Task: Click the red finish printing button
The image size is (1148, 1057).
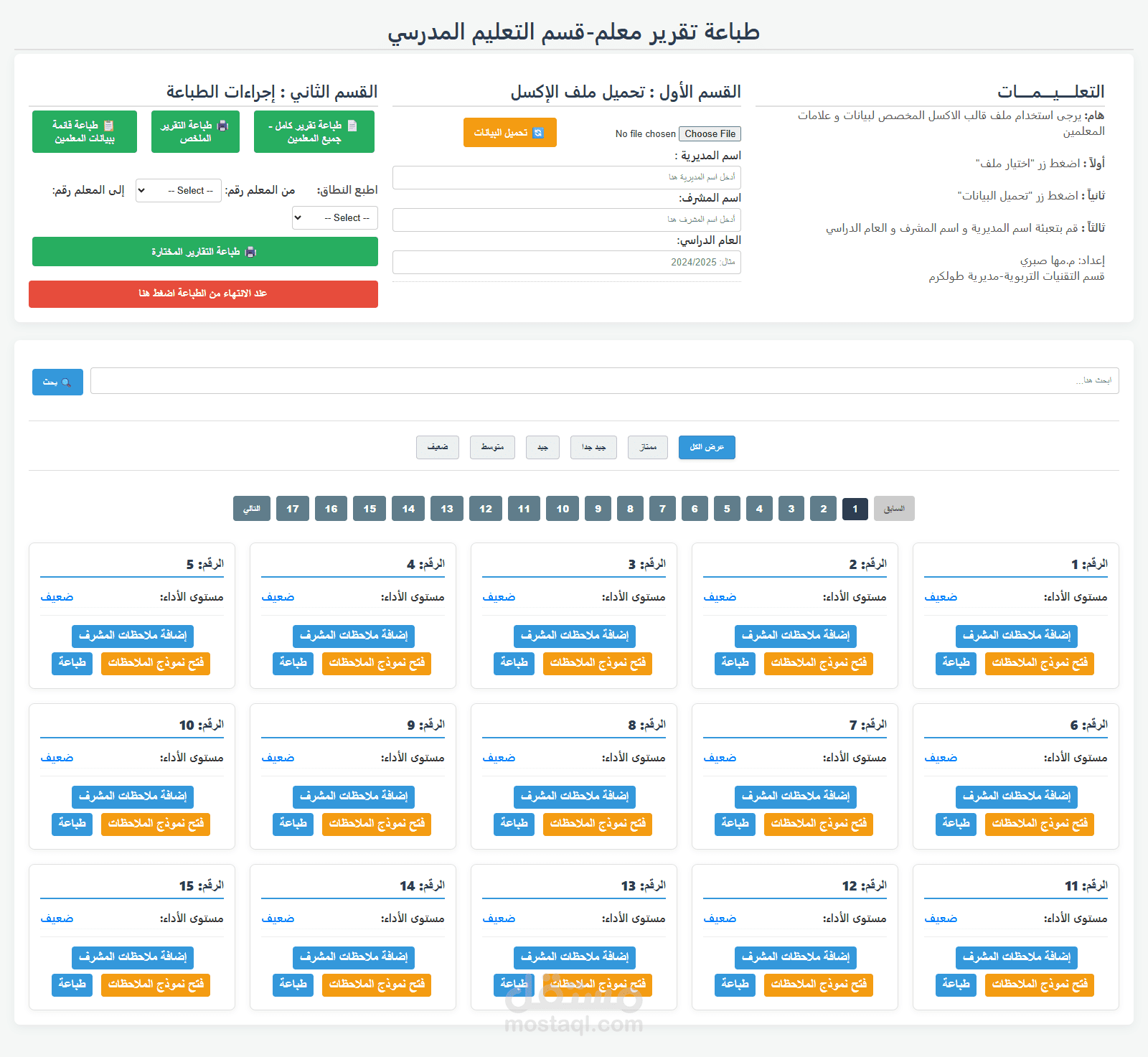Action: point(203,293)
